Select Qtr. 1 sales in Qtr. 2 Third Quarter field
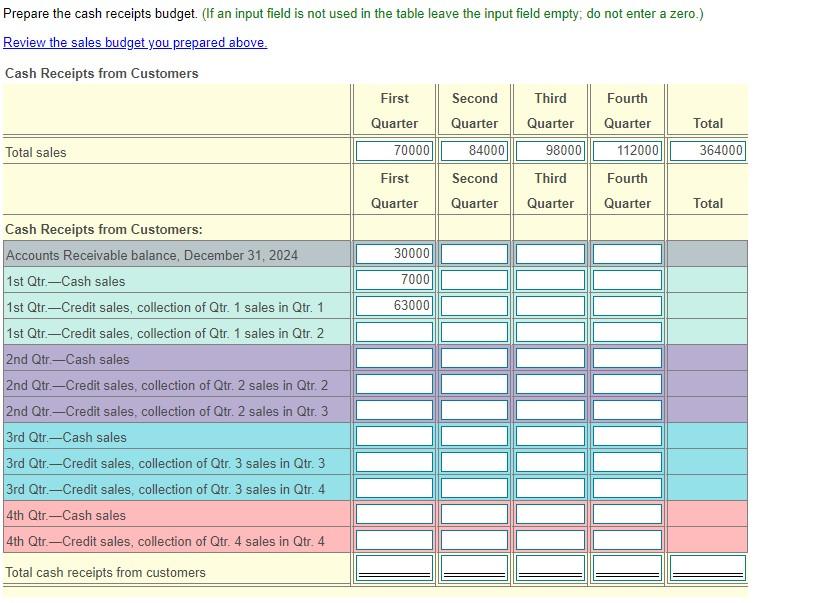 (x=550, y=332)
